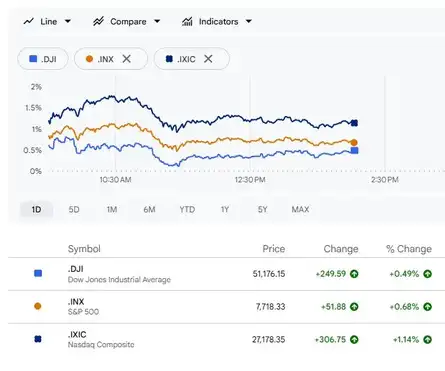The image size is (445, 371).
Task: Open the .INX symbol in table
Action: (x=76, y=302)
